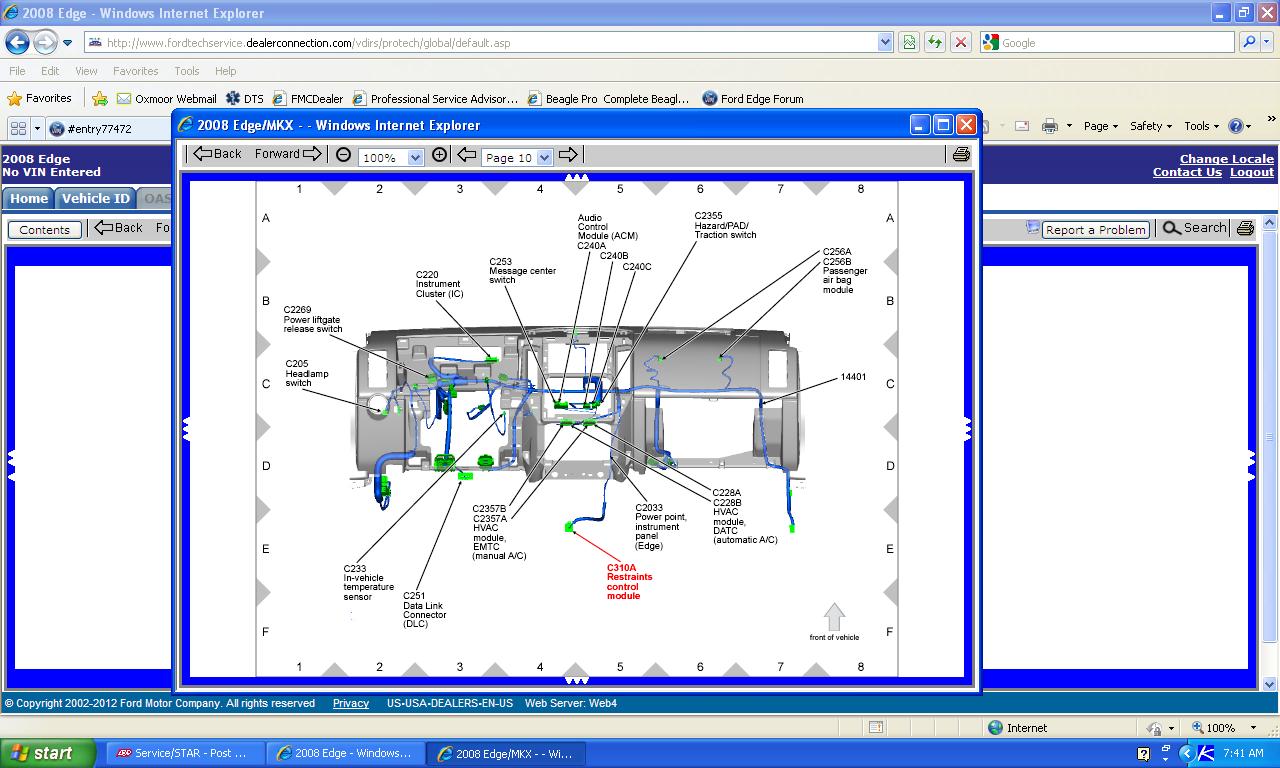Click the zoom in plus icon in diagram toolbar
1280x768 pixels.
click(x=439, y=155)
